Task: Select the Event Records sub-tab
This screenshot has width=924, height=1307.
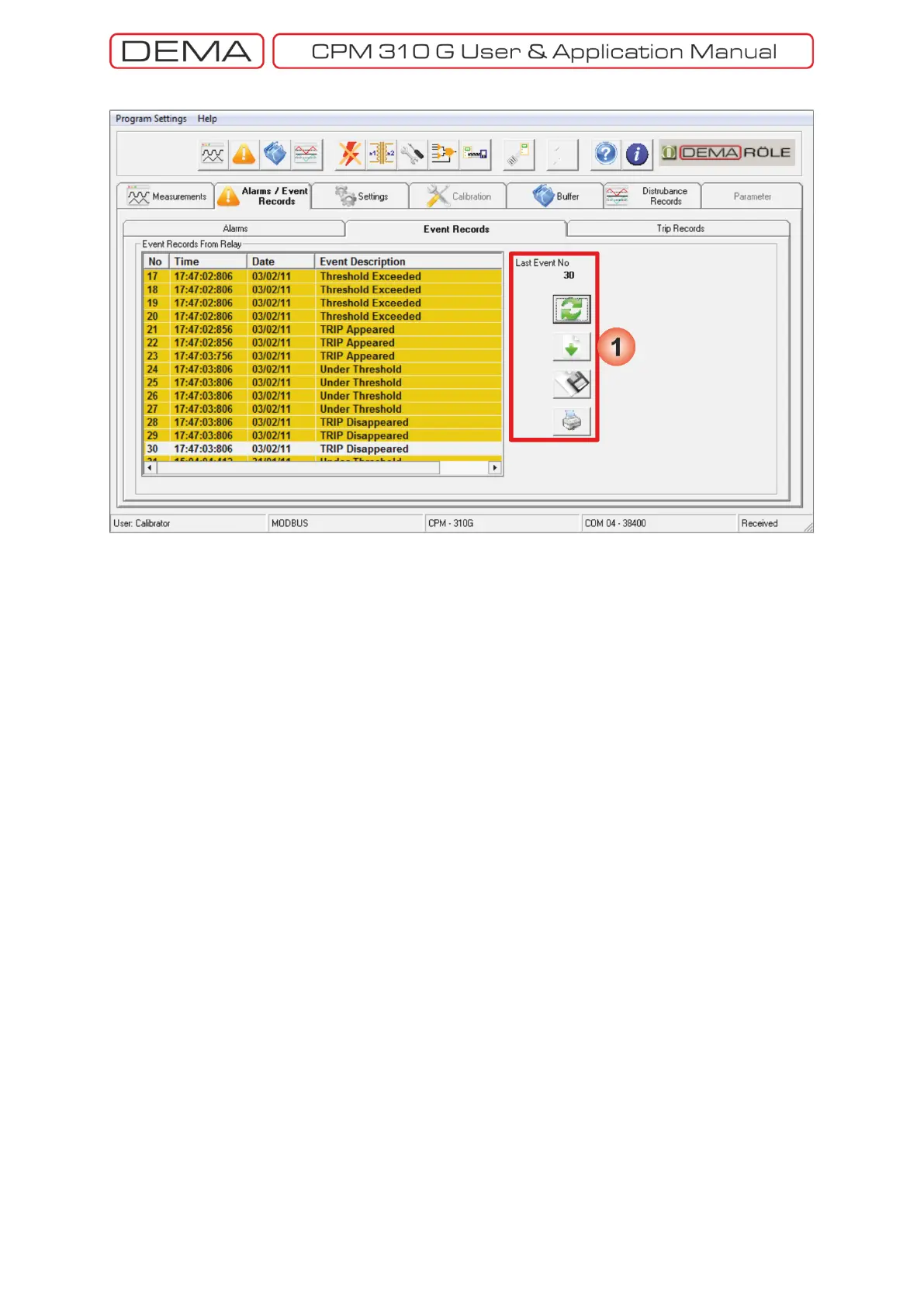Action: tap(456, 229)
